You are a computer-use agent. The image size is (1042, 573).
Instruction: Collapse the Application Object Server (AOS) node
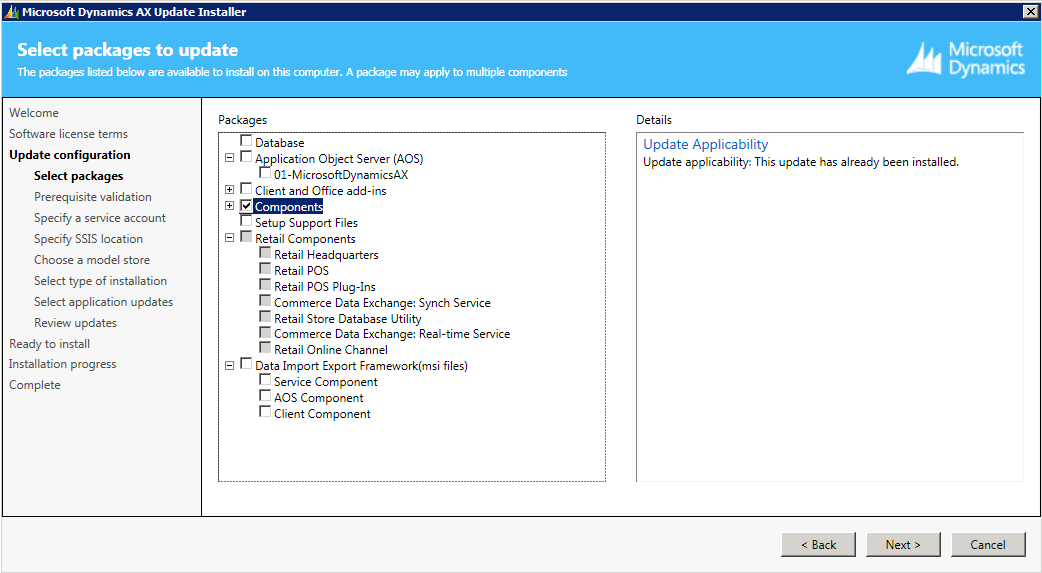[230, 158]
